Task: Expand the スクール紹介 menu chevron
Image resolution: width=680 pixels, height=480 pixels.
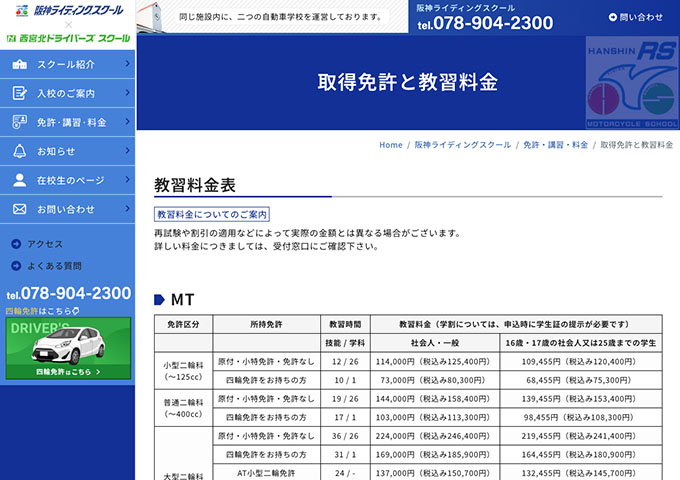Action: pos(128,64)
